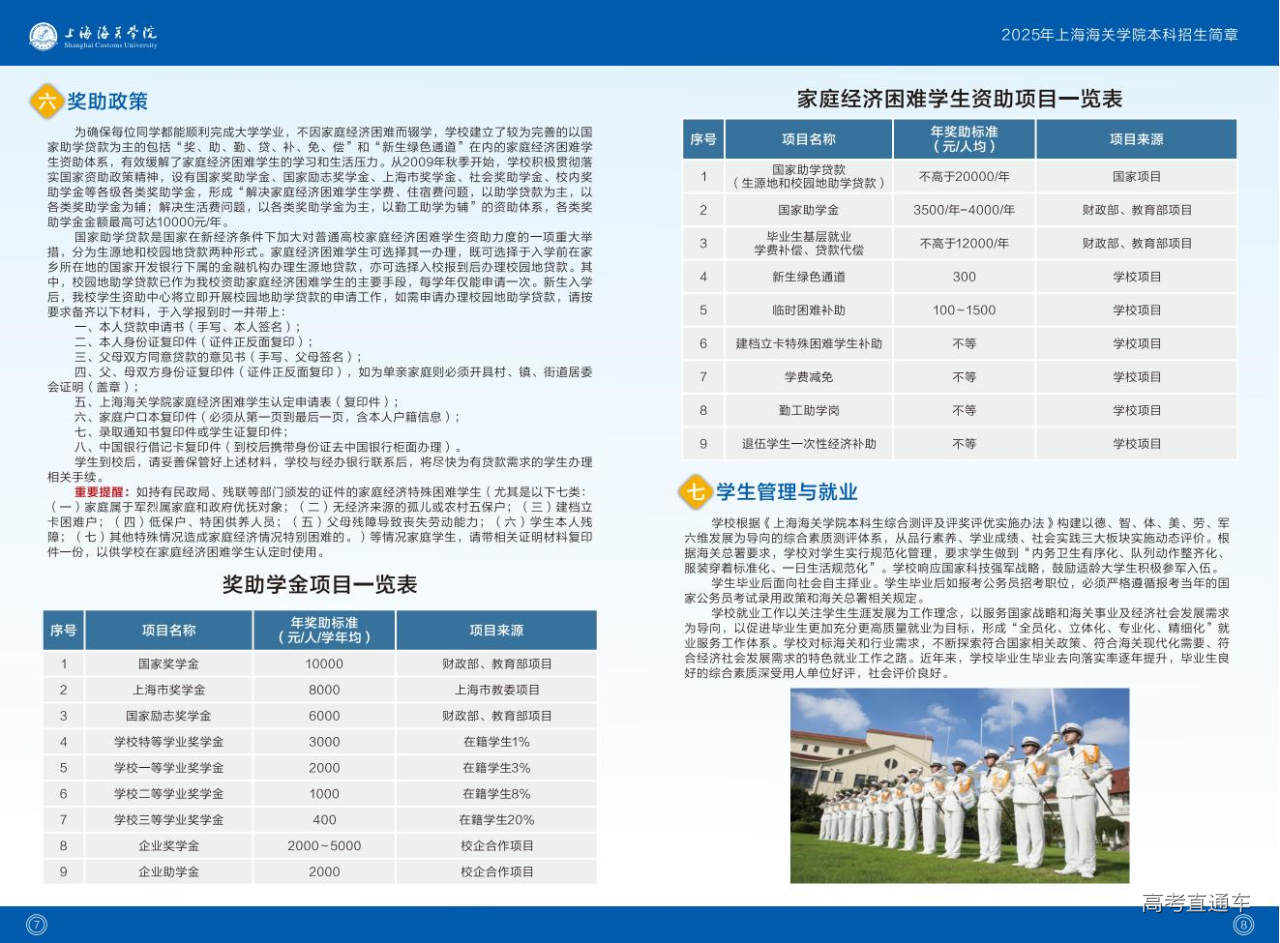
Task: Open the honor guard saluting photo
Action: tap(959, 785)
